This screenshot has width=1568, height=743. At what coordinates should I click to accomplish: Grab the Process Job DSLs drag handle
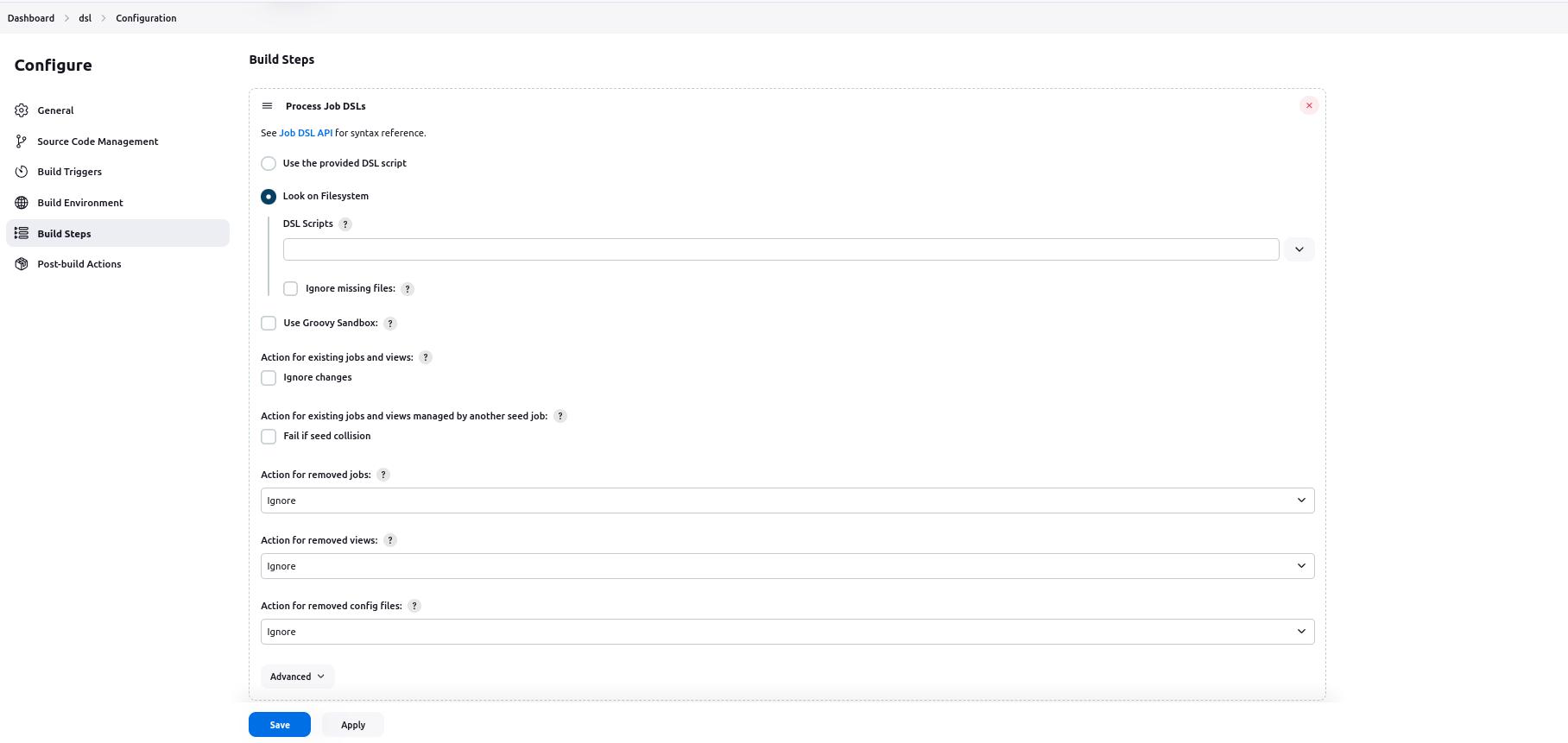point(269,105)
